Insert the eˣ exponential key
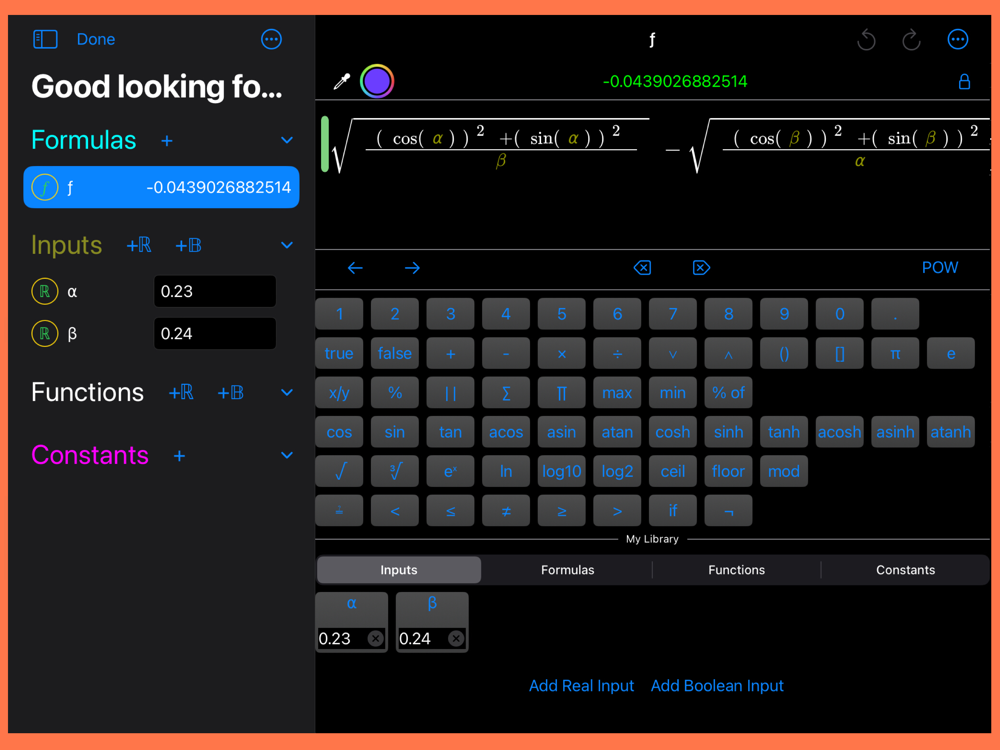Viewport: 1000px width, 750px height. 450,471
